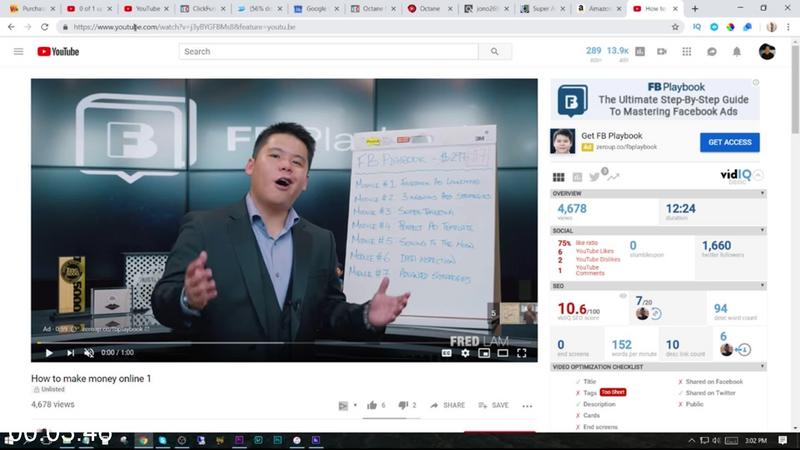Switch to the Amazon tab
800x450 pixels.
click(x=599, y=9)
